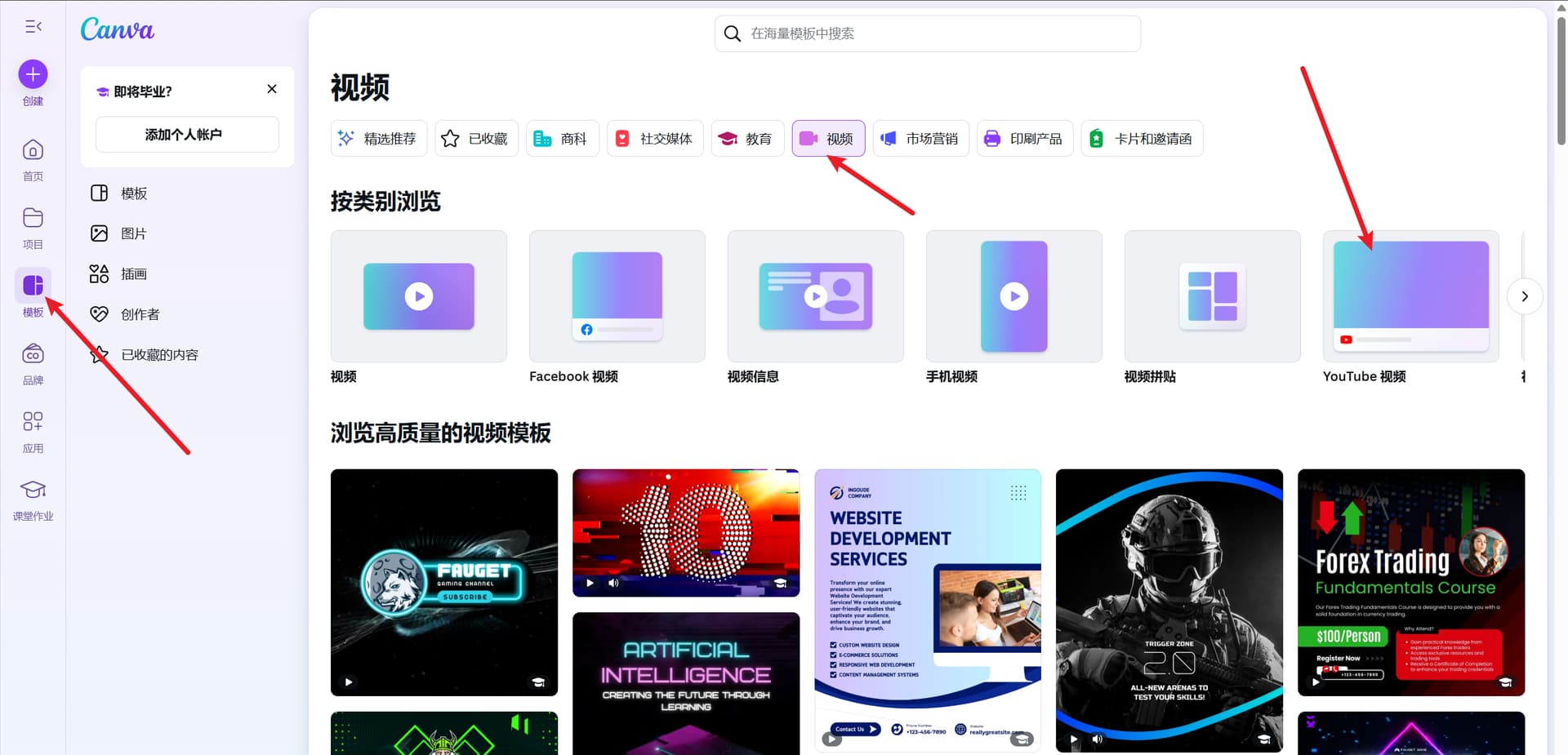Click education cap badge on Forex template
This screenshot has height=755, width=1568.
1506,682
